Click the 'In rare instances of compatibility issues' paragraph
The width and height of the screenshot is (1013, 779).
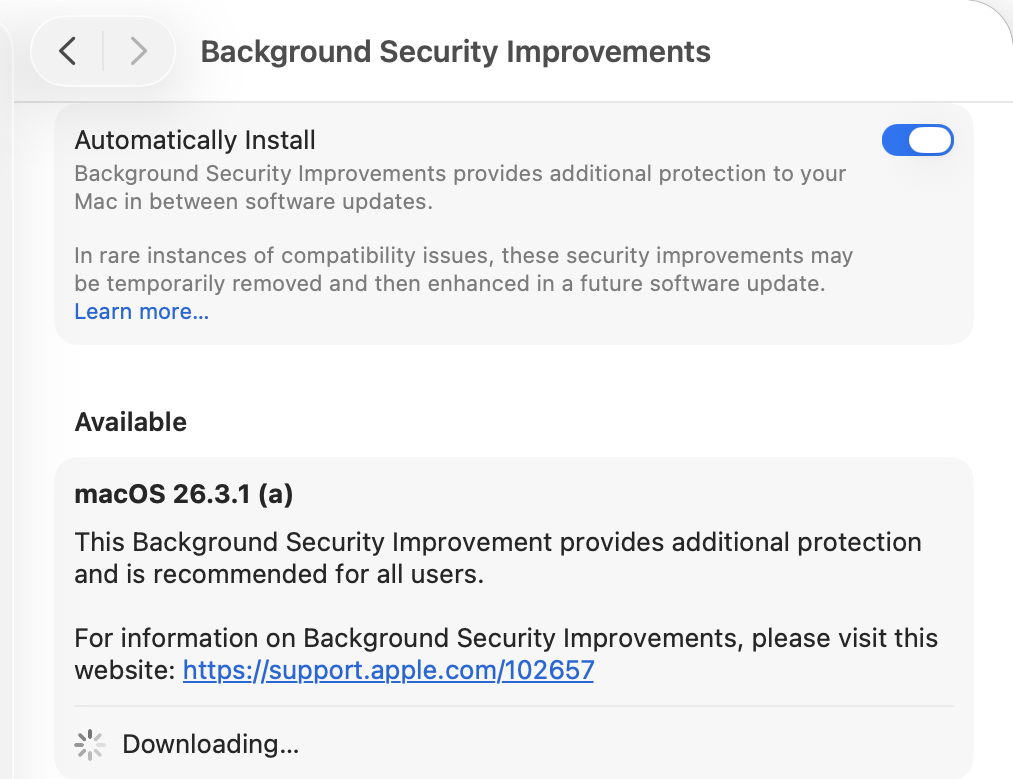463,255
